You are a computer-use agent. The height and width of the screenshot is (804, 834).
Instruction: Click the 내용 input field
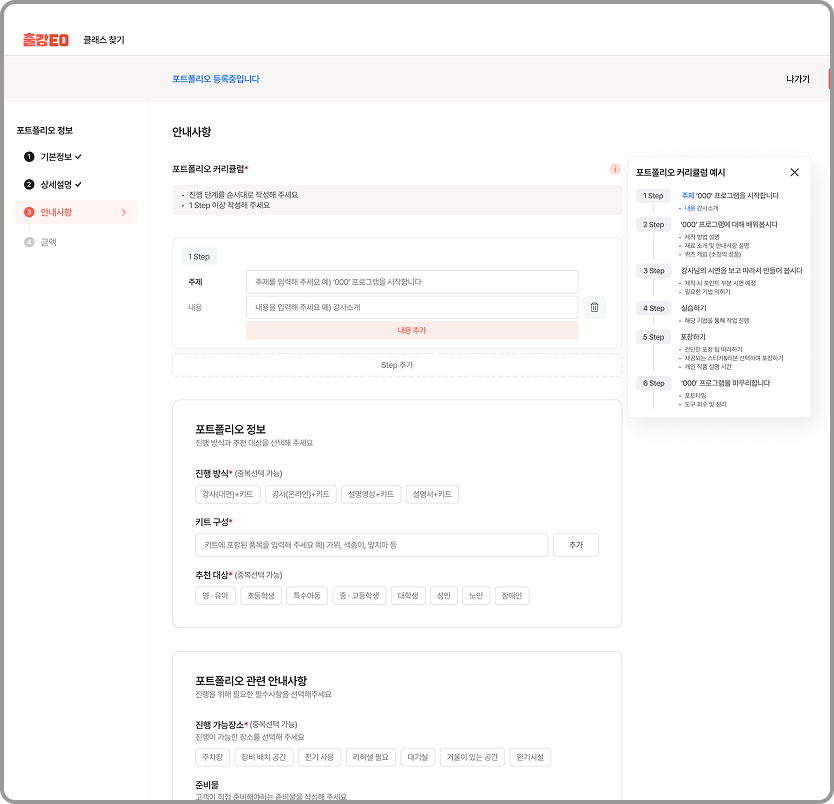pos(412,307)
